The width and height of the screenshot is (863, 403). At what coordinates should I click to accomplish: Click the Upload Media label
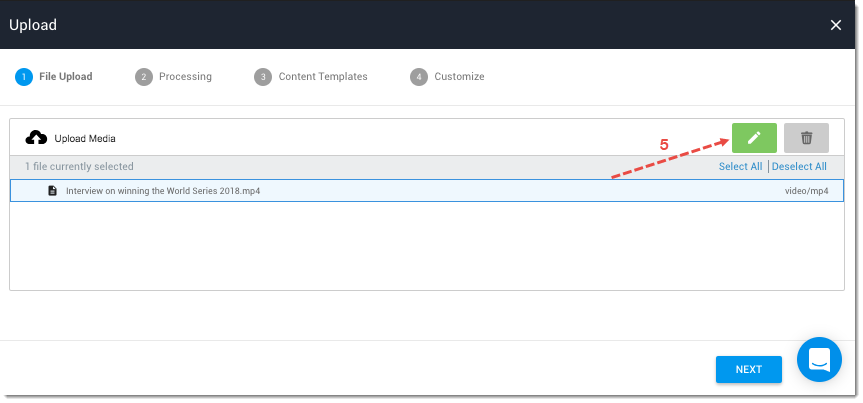point(85,138)
